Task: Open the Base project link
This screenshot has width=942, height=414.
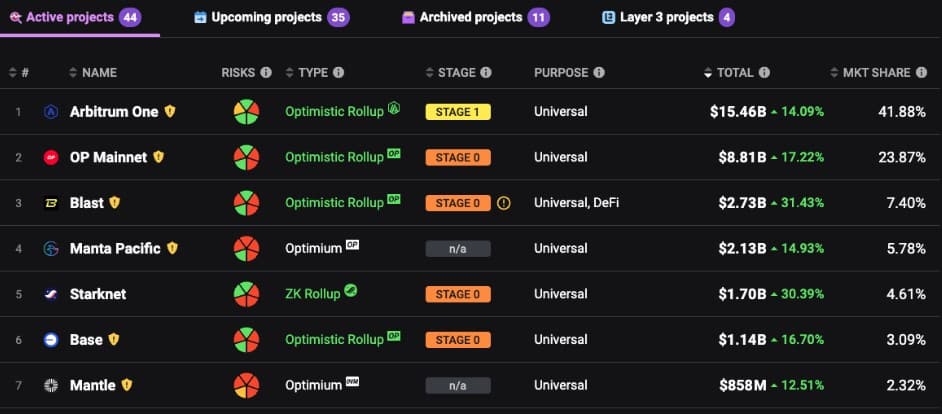Action: [86, 340]
